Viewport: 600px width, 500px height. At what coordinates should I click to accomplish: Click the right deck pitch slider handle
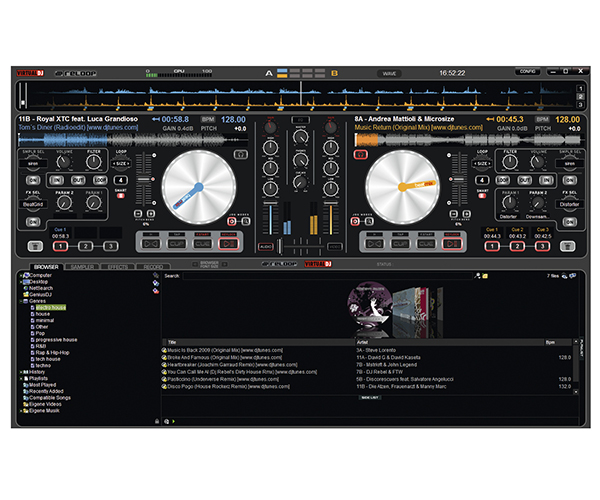point(458,179)
